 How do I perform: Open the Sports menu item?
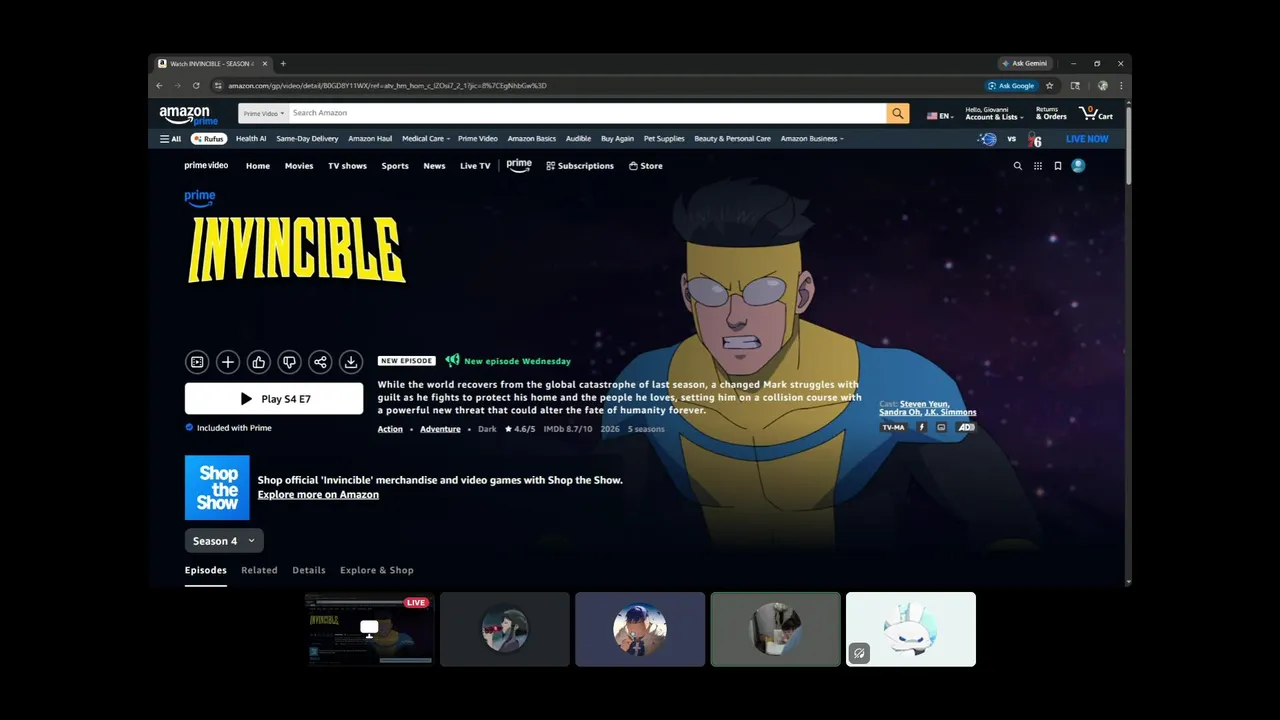(x=395, y=166)
